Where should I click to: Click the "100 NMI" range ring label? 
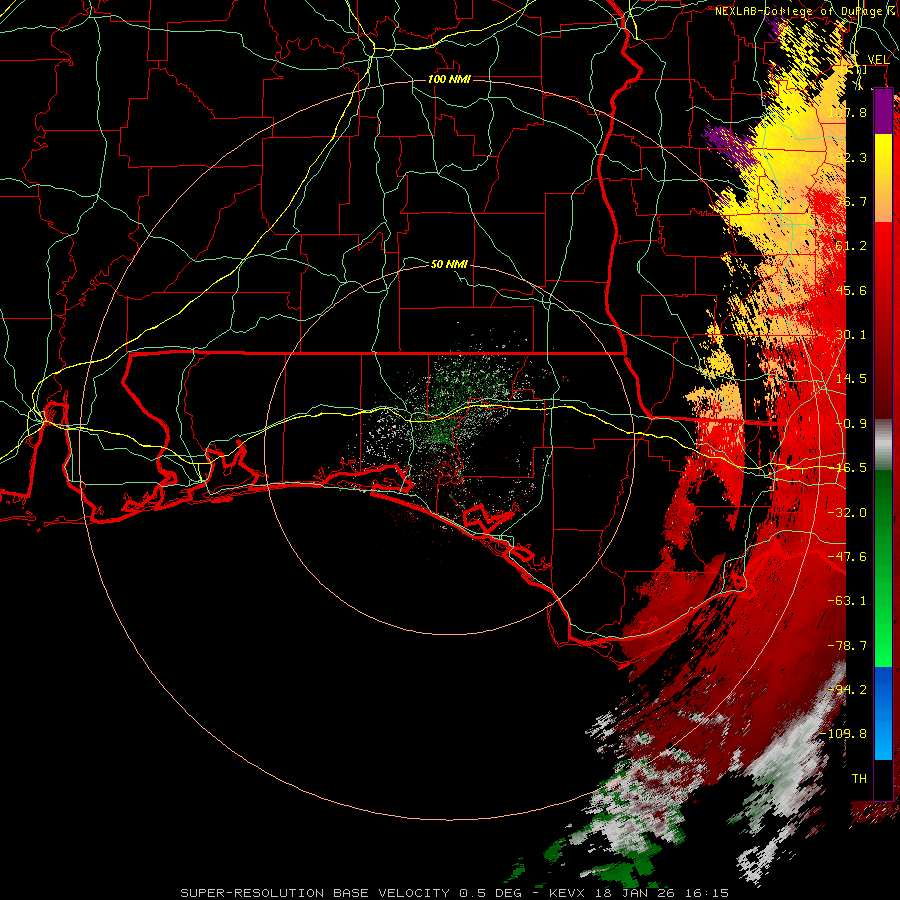click(x=449, y=79)
